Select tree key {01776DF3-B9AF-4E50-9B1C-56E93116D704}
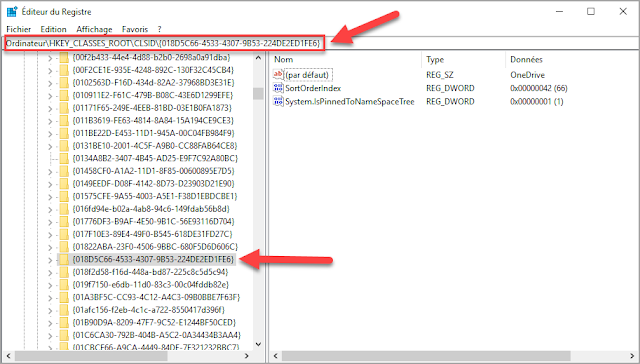 [x=153, y=222]
